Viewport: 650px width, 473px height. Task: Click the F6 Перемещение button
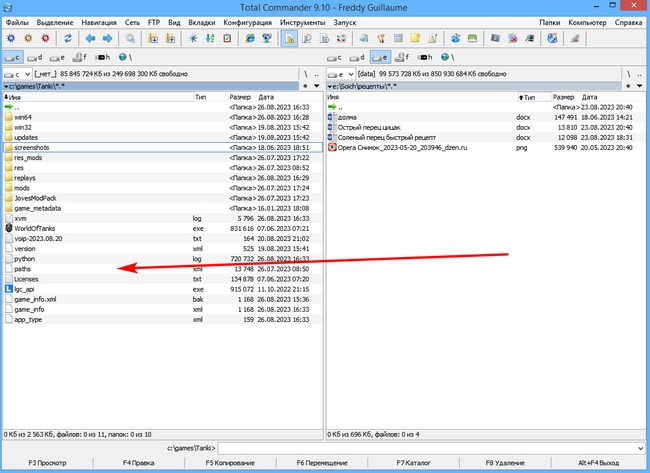(x=322, y=463)
